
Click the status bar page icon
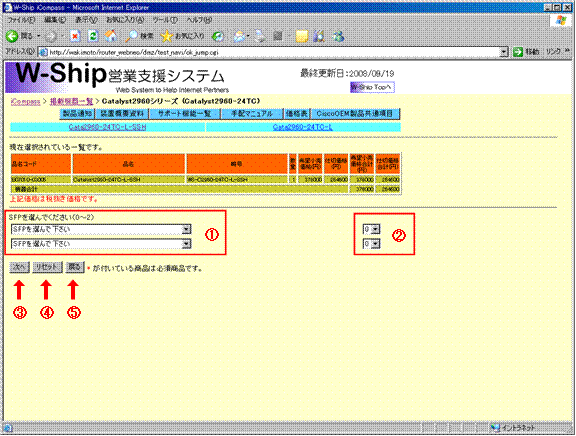[x=8, y=428]
